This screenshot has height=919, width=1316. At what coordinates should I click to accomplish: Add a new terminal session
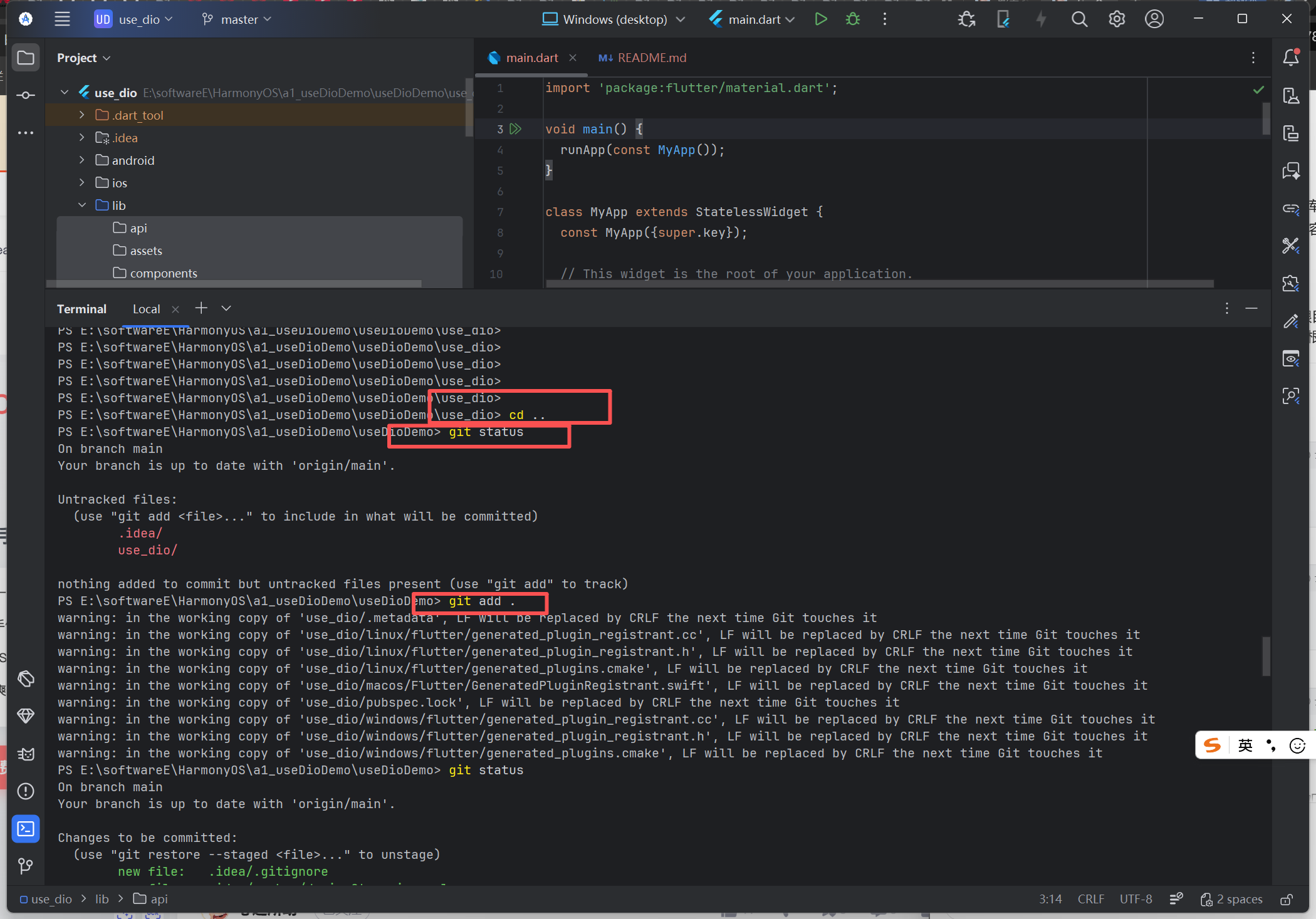(201, 308)
